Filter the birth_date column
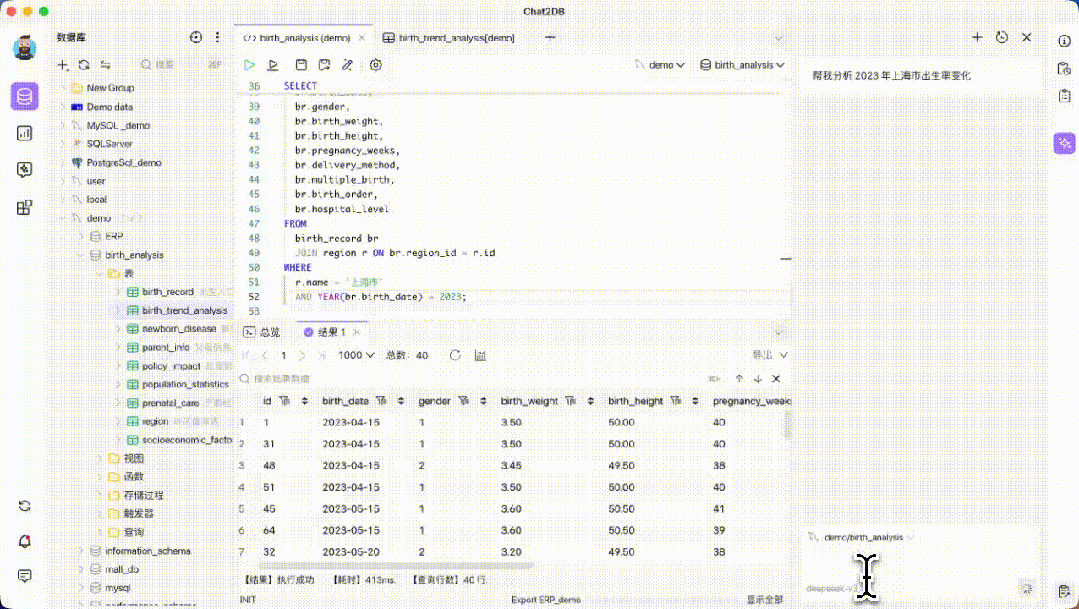 coord(381,400)
